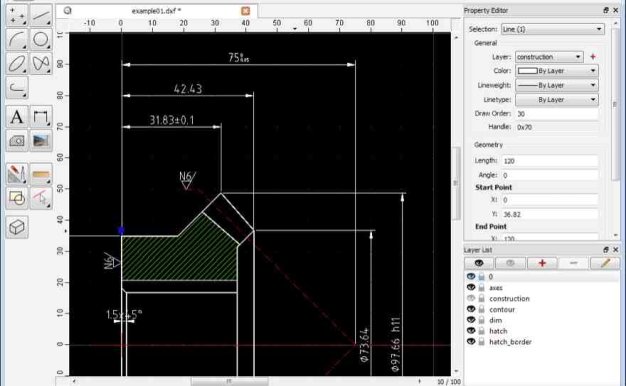Remove layer with minus button
This screenshot has width=626, height=386.
pos(574,263)
